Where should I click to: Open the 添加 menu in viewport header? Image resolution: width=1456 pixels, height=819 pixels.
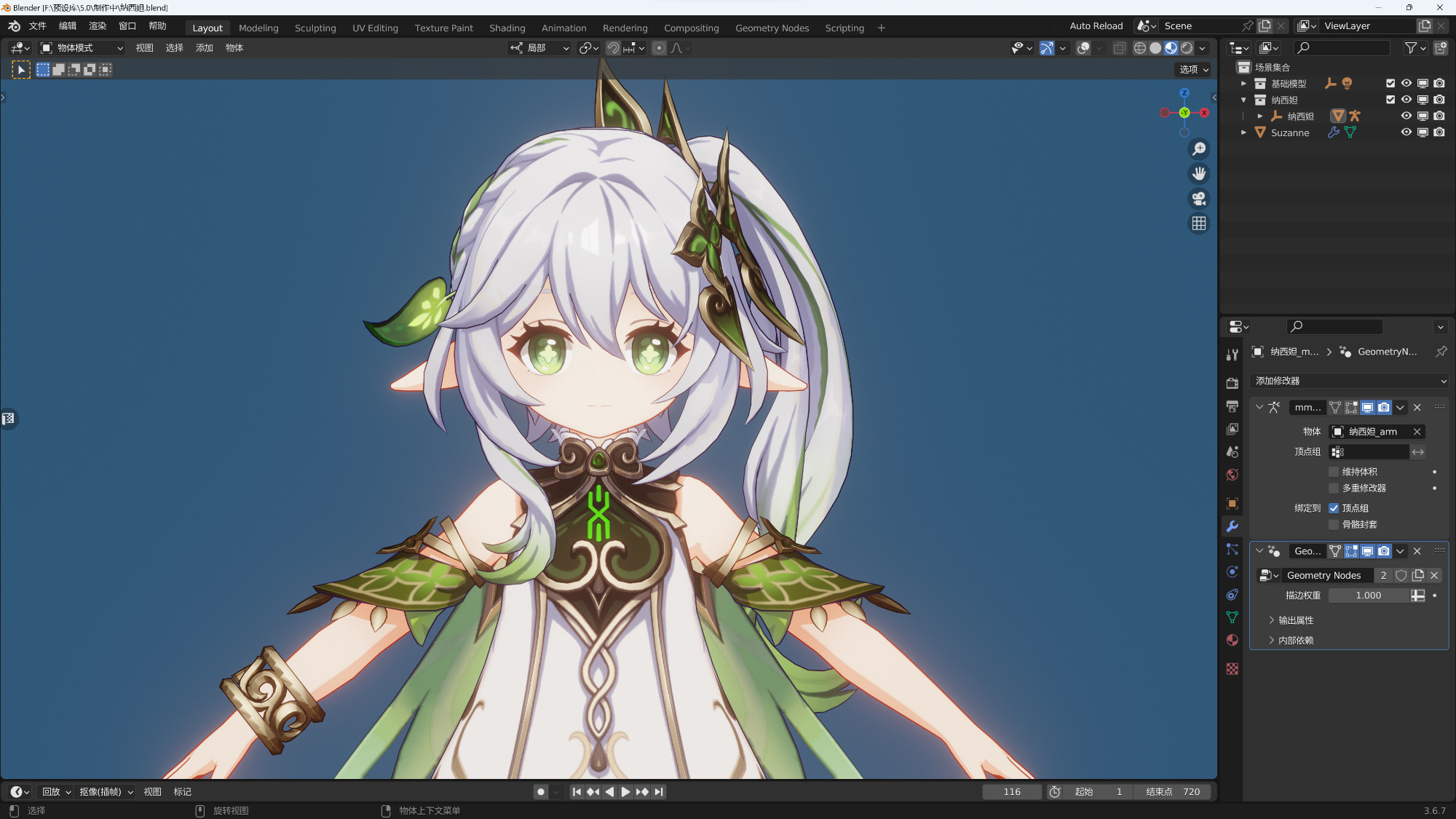pos(204,48)
